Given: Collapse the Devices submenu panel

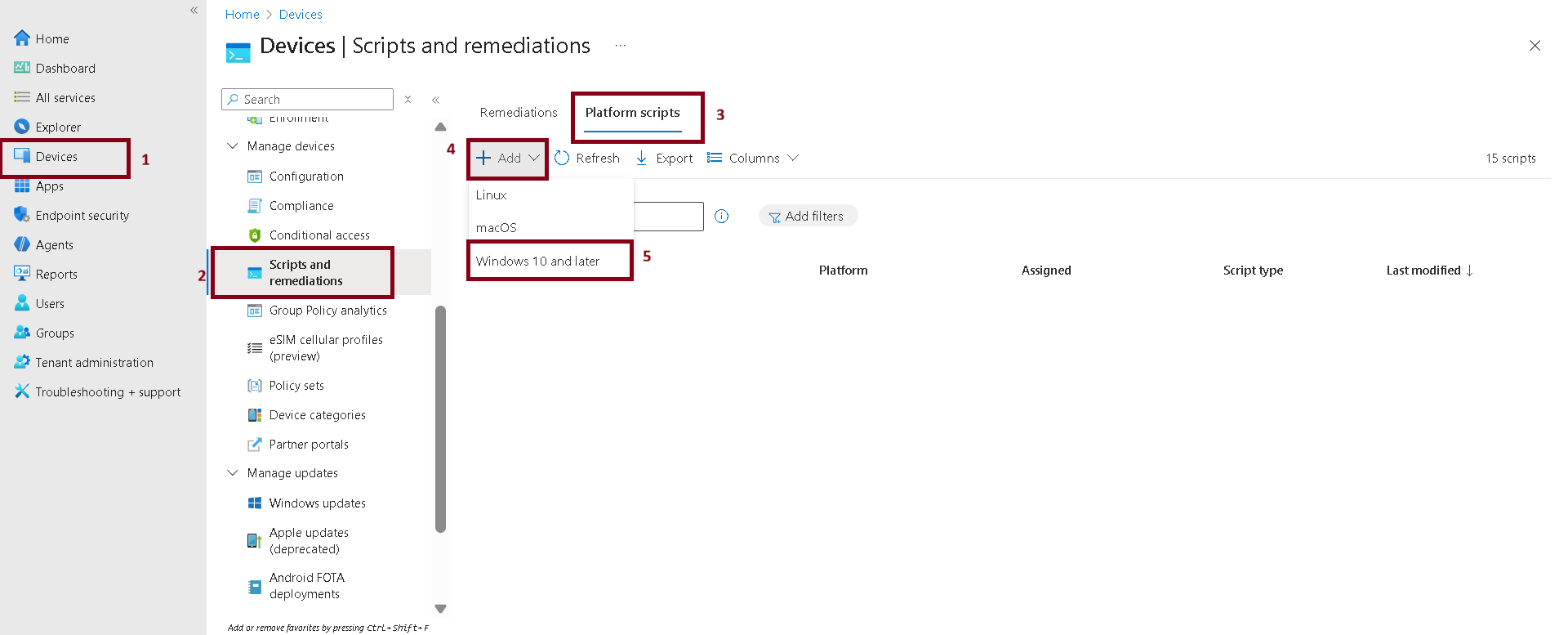Looking at the screenshot, I should [x=436, y=100].
